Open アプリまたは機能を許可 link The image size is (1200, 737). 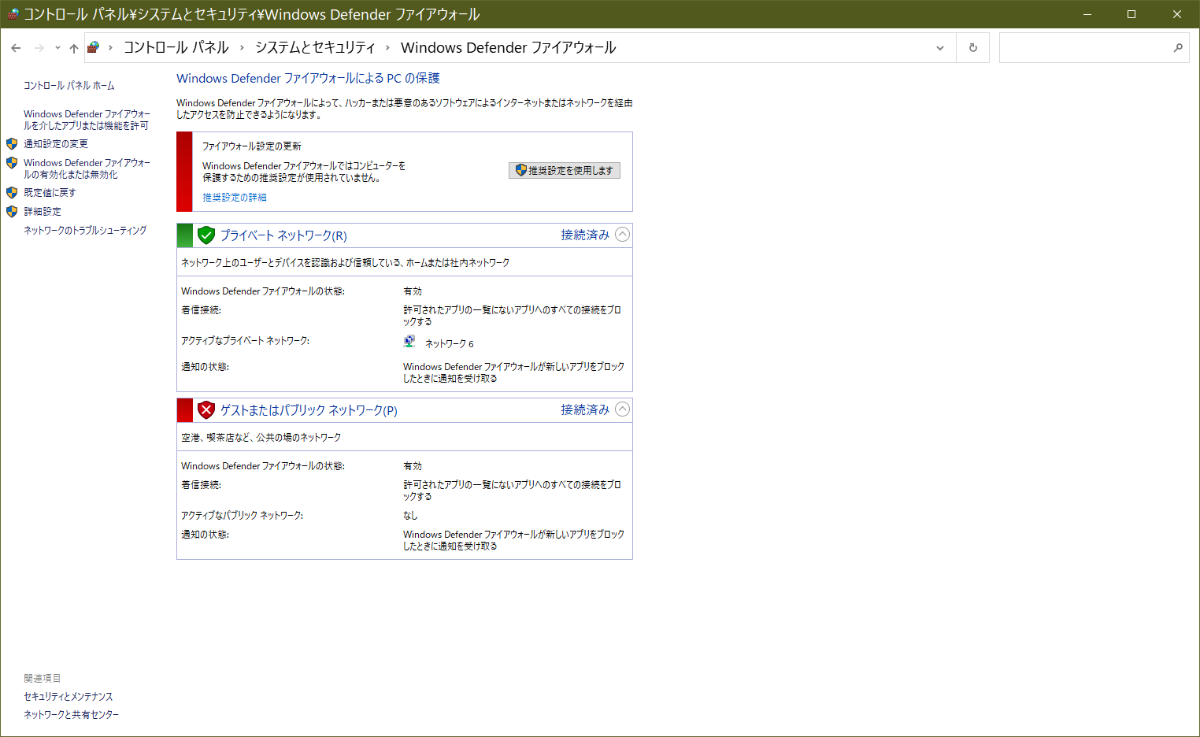[x=86, y=120]
